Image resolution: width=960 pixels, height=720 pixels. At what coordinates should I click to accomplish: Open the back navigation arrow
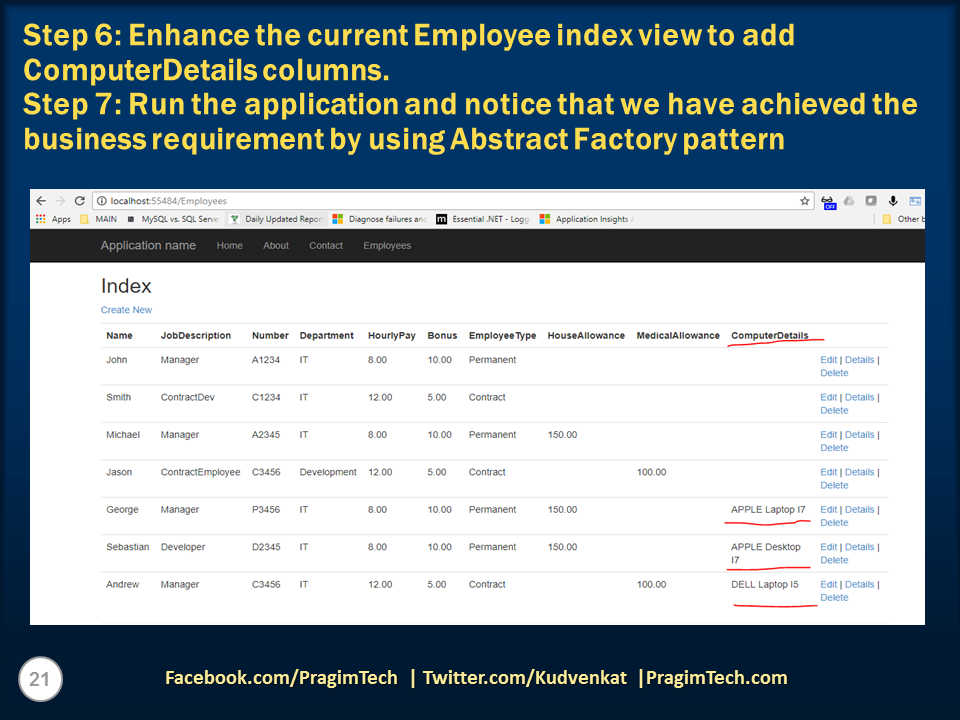[41, 199]
